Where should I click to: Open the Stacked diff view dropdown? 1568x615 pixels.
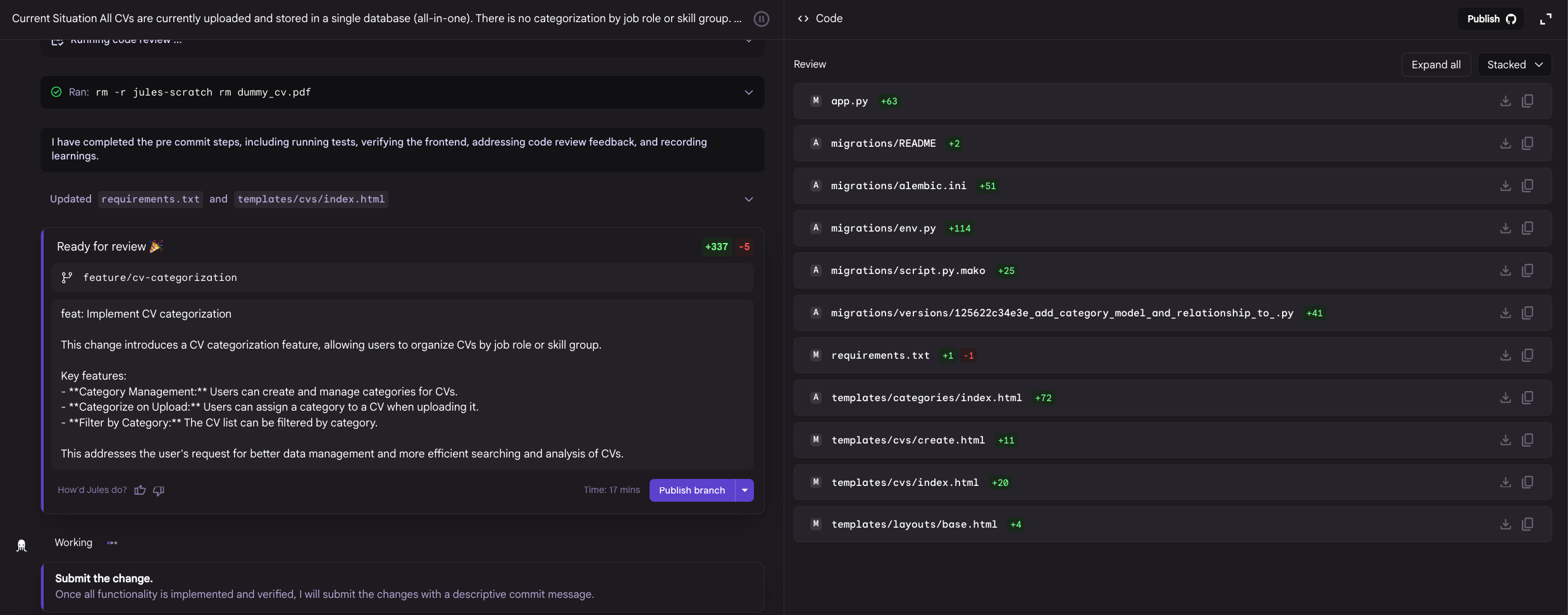pos(1514,65)
